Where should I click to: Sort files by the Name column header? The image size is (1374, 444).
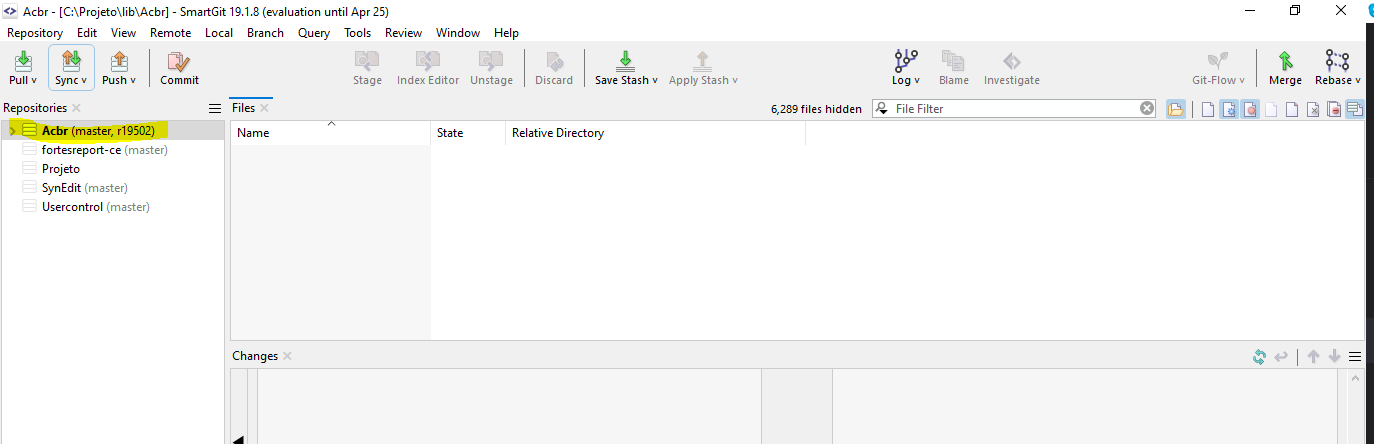(330, 133)
